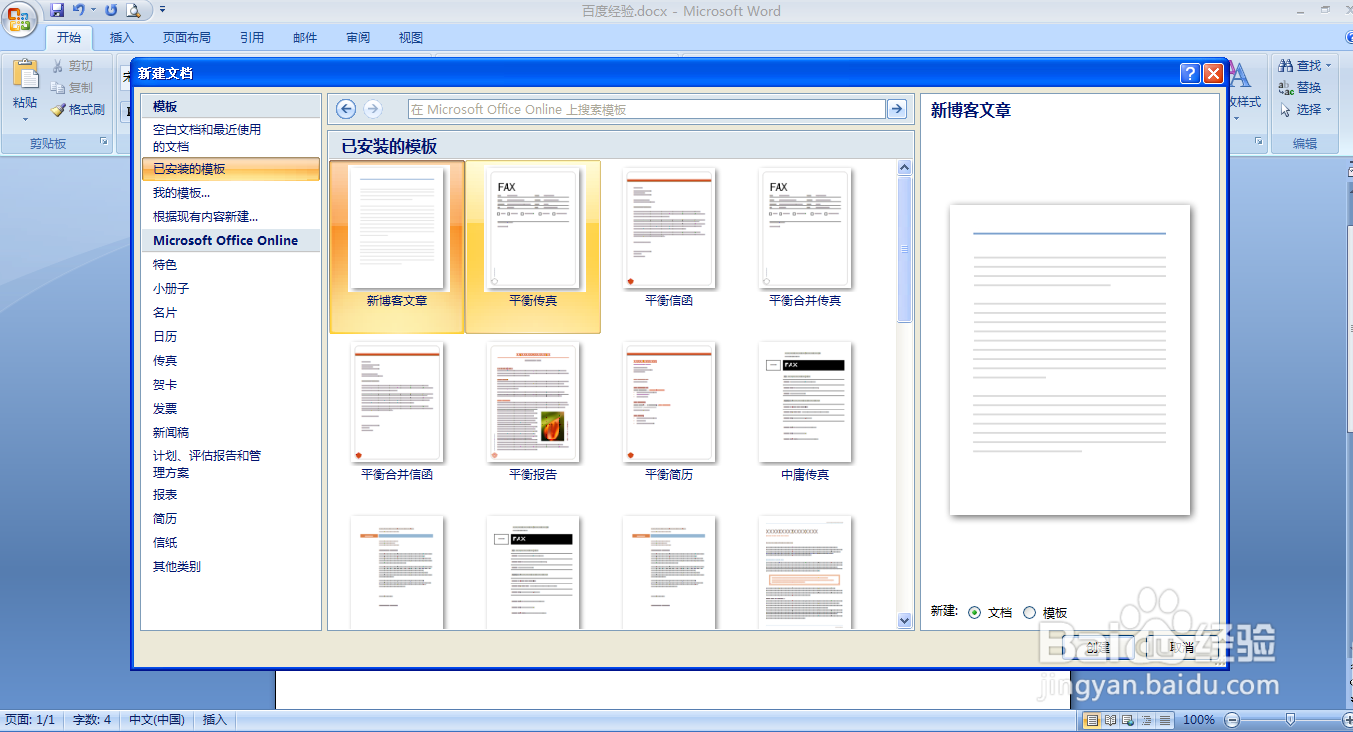This screenshot has width=1353, height=732.
Task: Click the 粘贴 (Paste) clipboard icon
Action: coord(25,75)
